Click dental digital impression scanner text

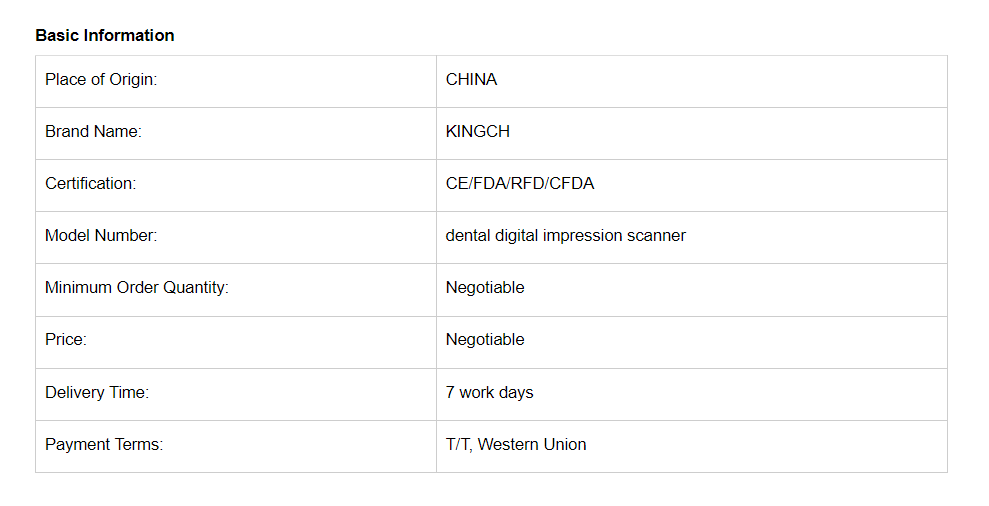pyautogui.click(x=565, y=235)
